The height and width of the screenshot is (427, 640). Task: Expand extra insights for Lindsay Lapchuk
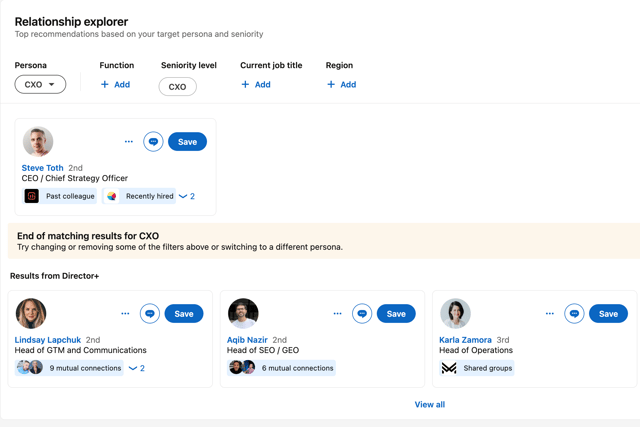pyautogui.click(x=137, y=368)
